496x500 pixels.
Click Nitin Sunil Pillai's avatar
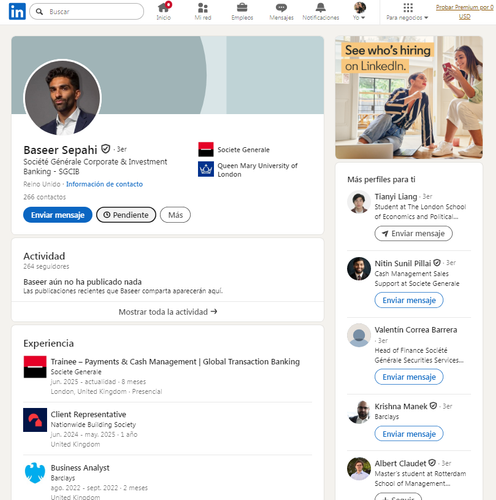[359, 268]
